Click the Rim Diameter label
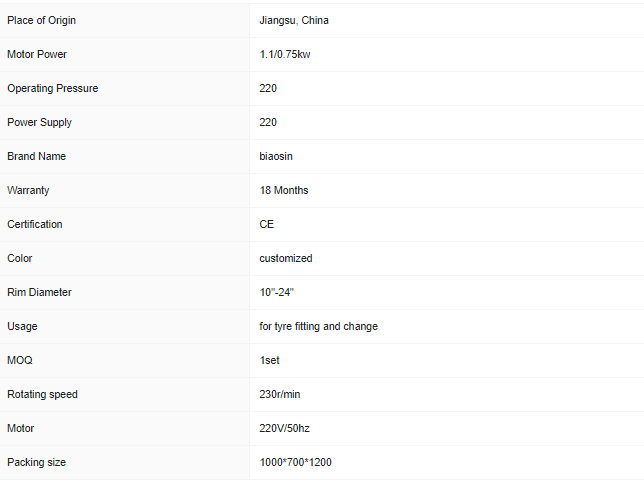The height and width of the screenshot is (482, 644). [x=39, y=292]
